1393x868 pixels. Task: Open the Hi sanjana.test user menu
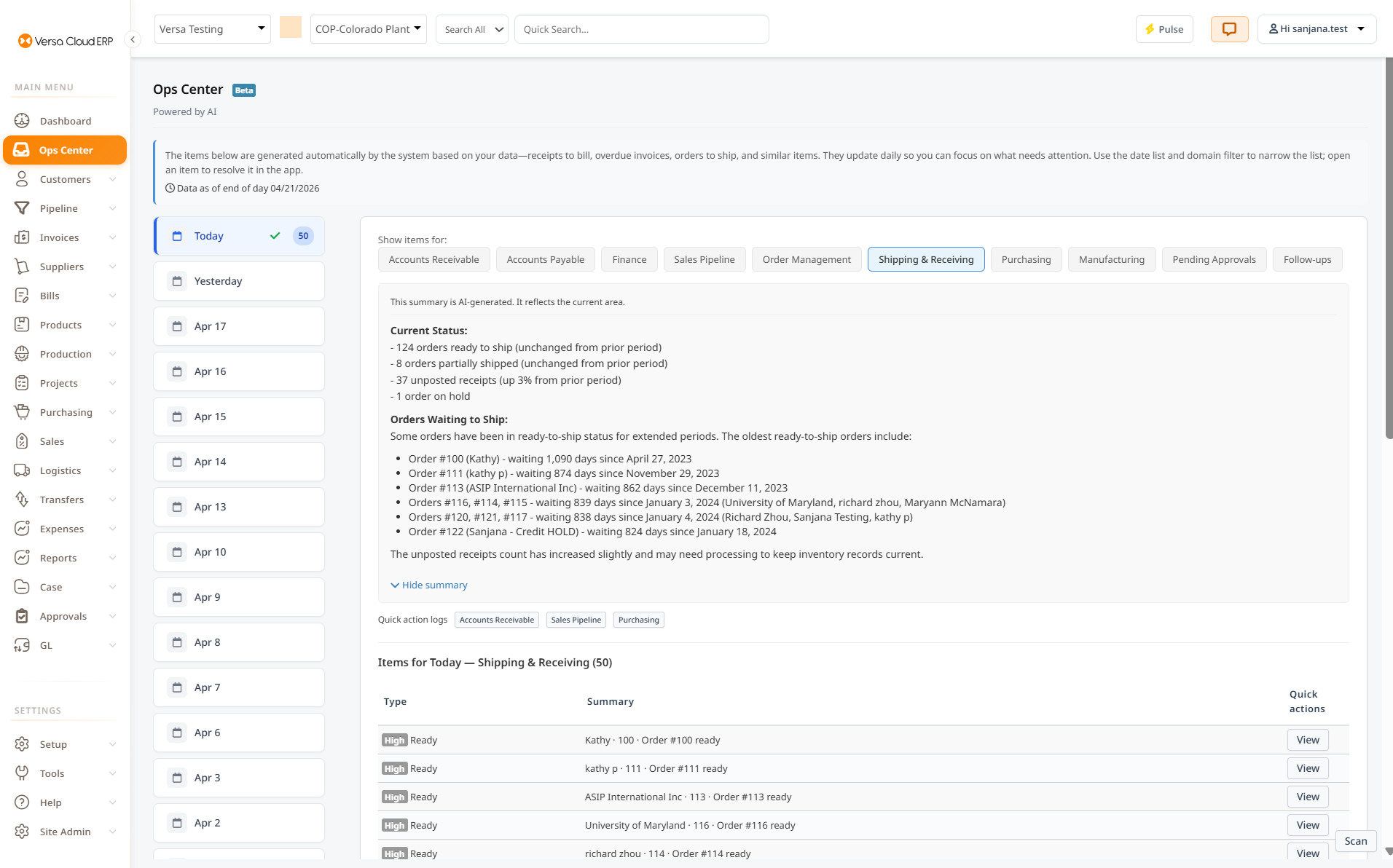tap(1317, 29)
